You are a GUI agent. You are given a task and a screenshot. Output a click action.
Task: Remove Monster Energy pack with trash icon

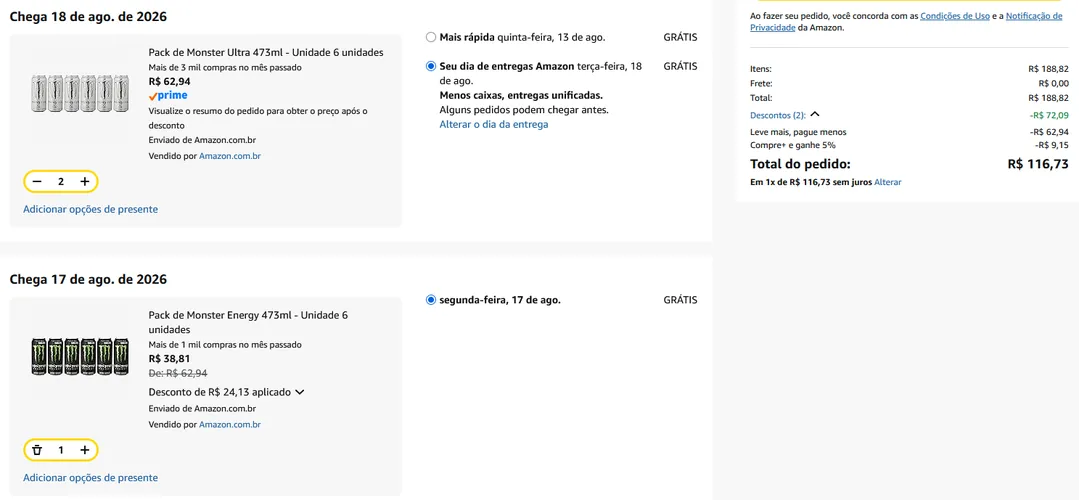[x=37, y=450]
